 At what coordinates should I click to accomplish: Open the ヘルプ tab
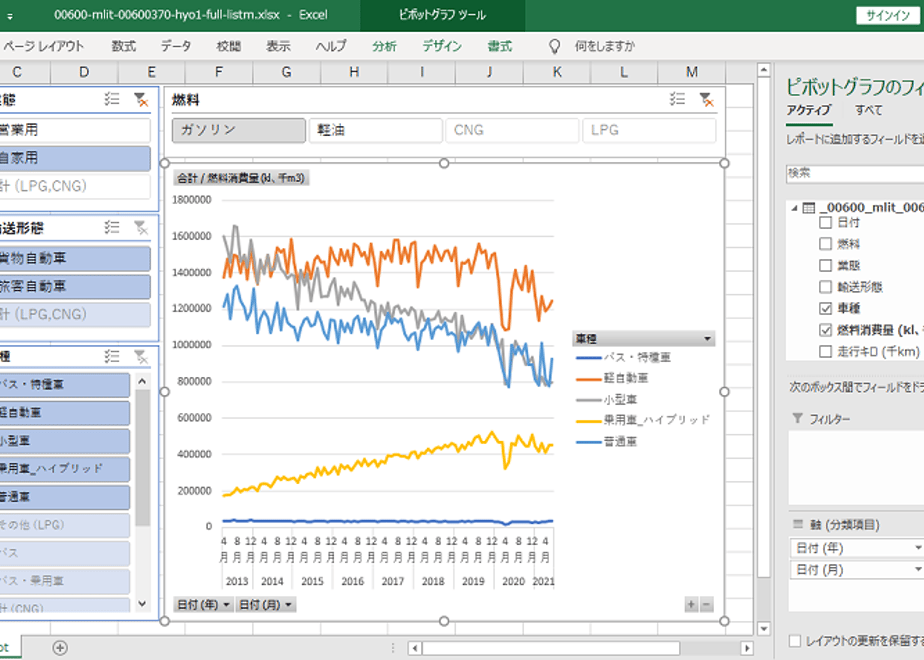(x=331, y=46)
